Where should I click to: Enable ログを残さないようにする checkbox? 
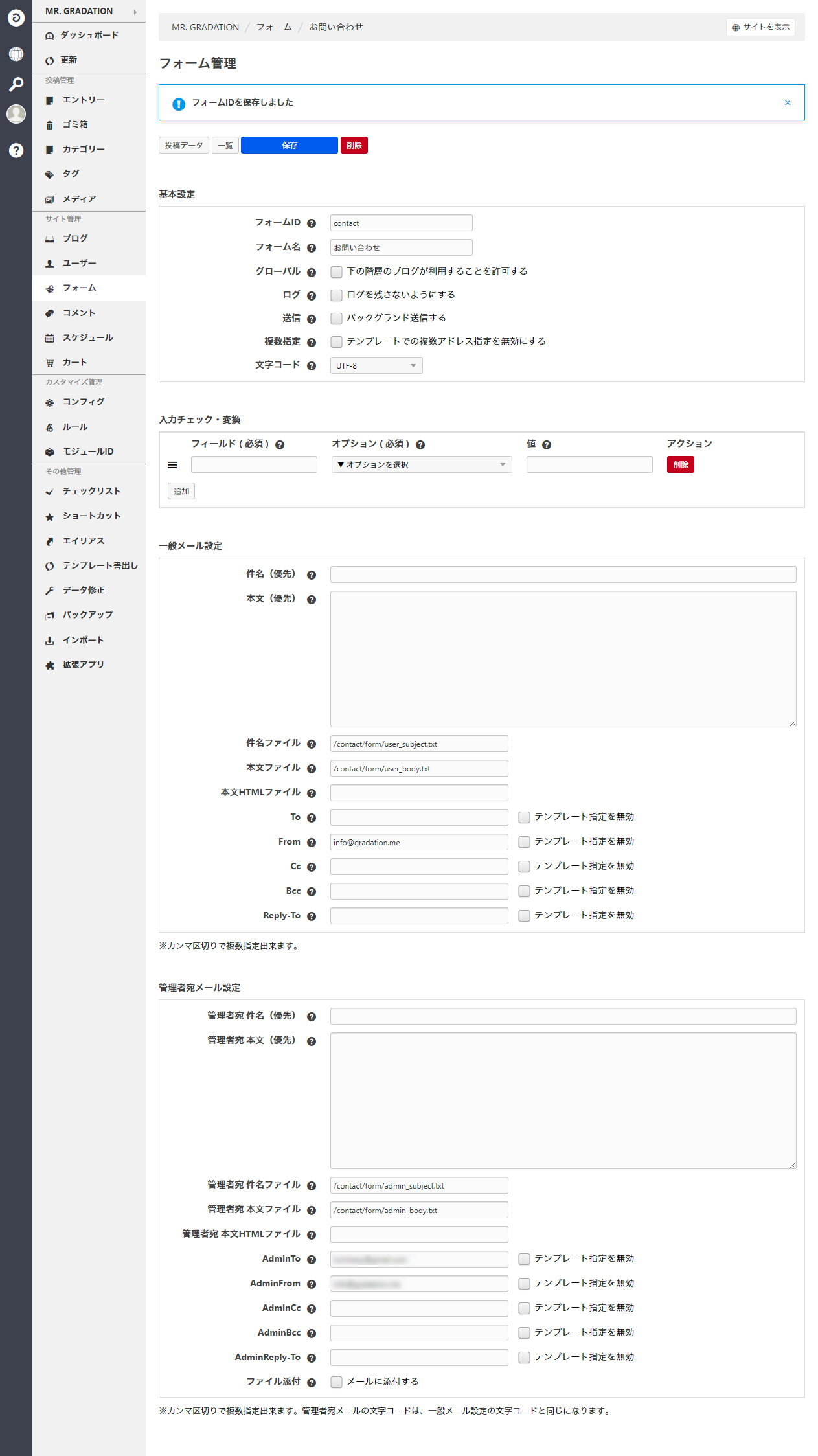(x=336, y=295)
